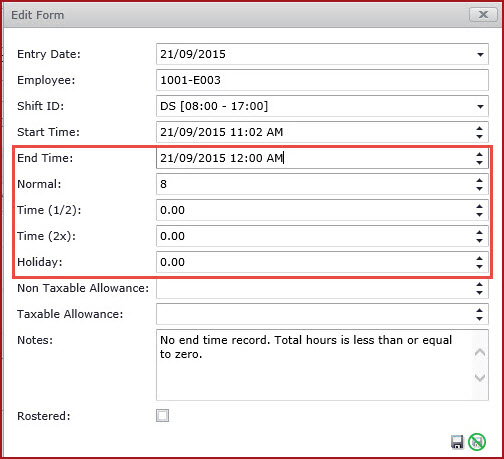The width and height of the screenshot is (504, 459).
Task: Increment Non Taxable Allowance amount
Action: pyautogui.click(x=479, y=284)
